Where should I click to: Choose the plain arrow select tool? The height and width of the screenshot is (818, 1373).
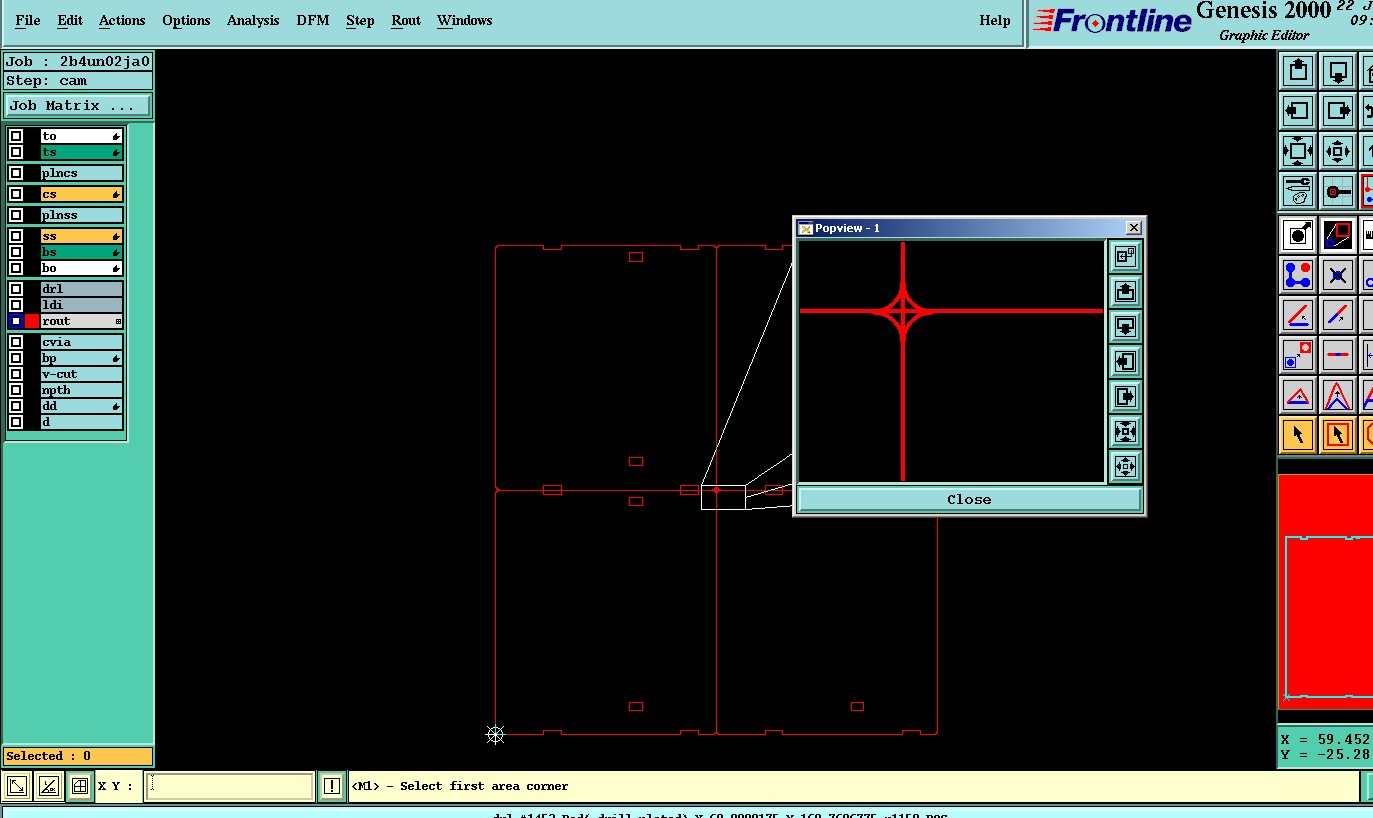[x=1298, y=435]
